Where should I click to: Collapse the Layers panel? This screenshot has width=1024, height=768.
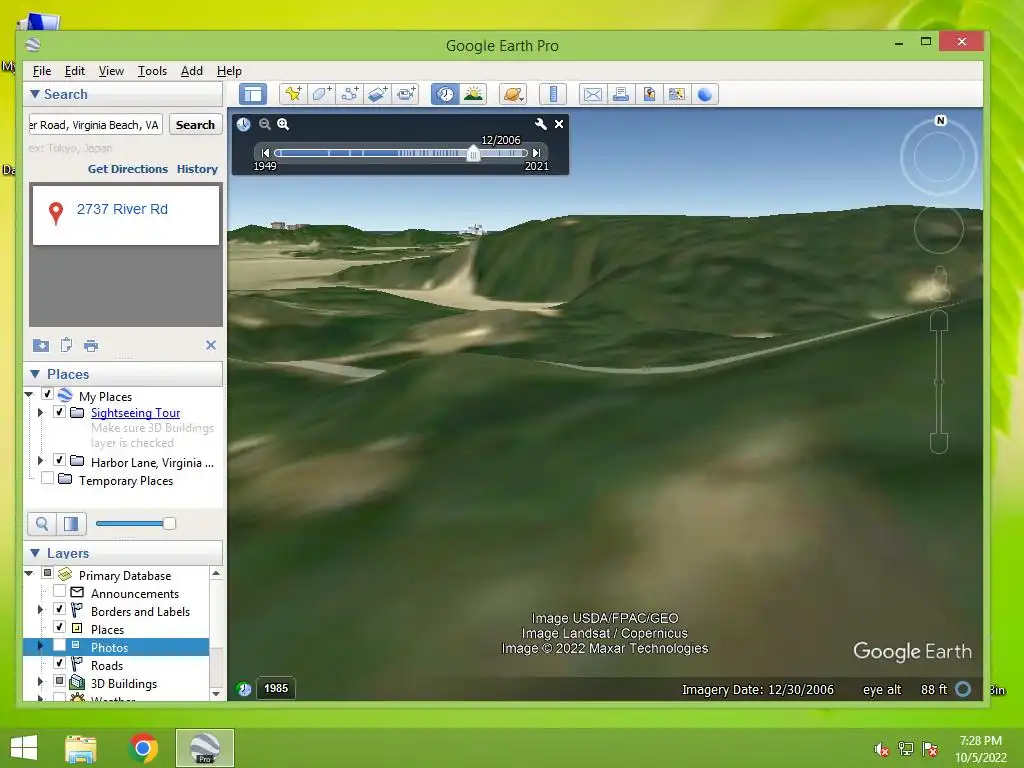[x=35, y=553]
